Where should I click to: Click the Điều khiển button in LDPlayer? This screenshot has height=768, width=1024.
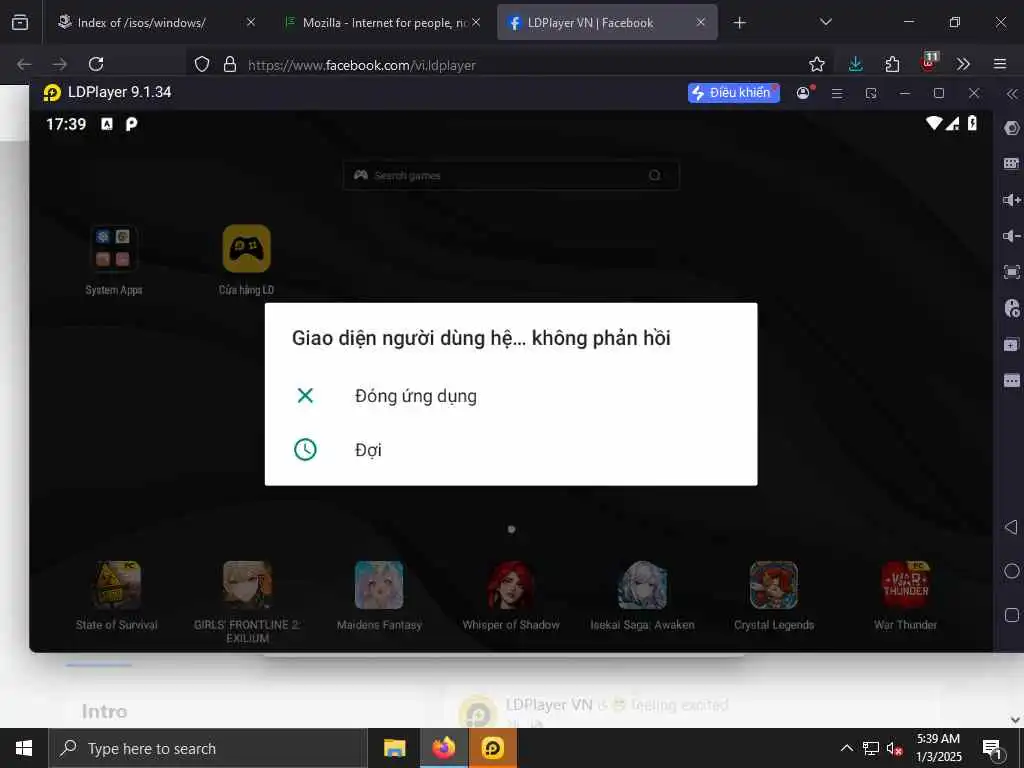tap(733, 93)
